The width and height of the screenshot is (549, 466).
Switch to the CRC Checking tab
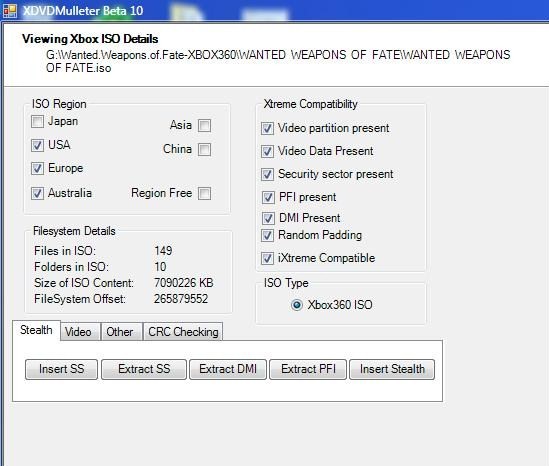click(183, 332)
